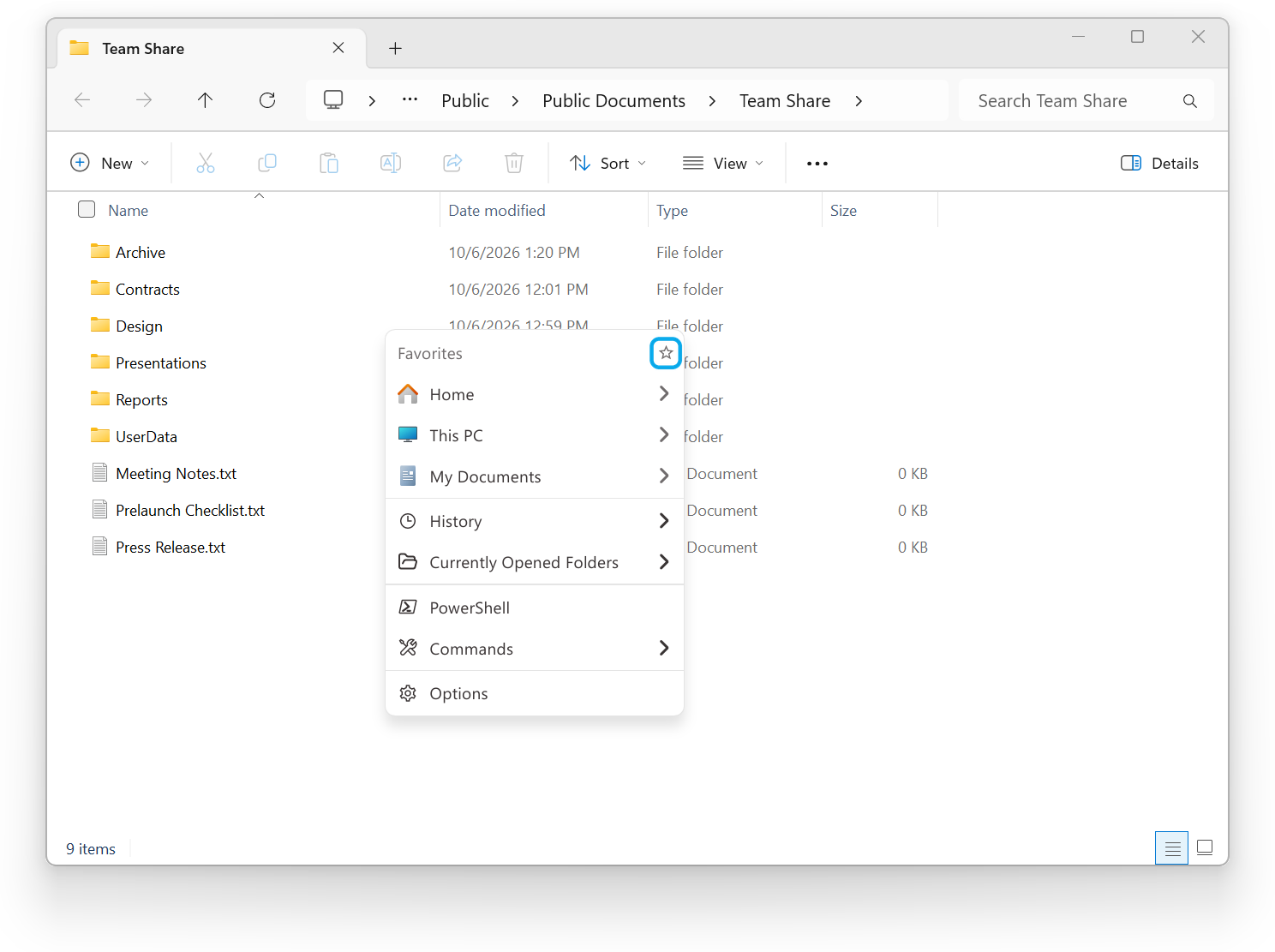Open the New dropdown

point(110,163)
